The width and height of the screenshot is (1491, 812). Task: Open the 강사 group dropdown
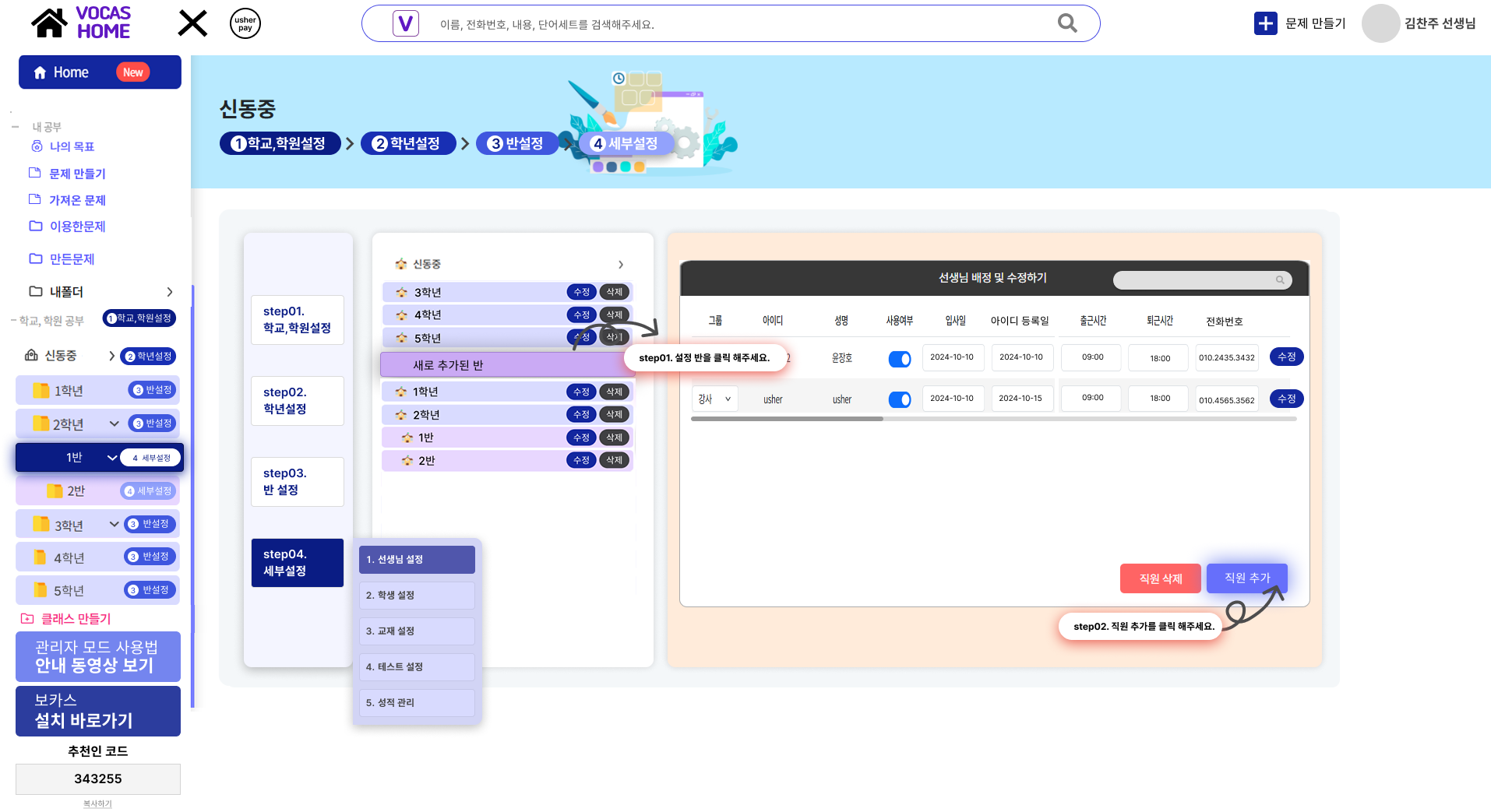point(714,399)
